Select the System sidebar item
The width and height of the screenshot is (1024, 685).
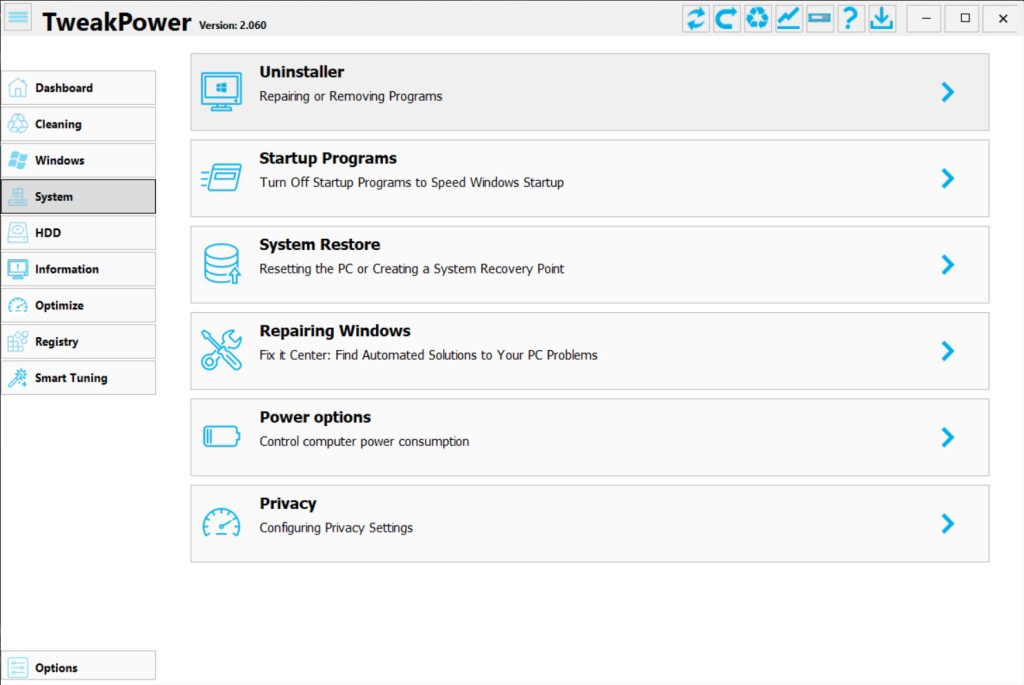click(x=78, y=197)
